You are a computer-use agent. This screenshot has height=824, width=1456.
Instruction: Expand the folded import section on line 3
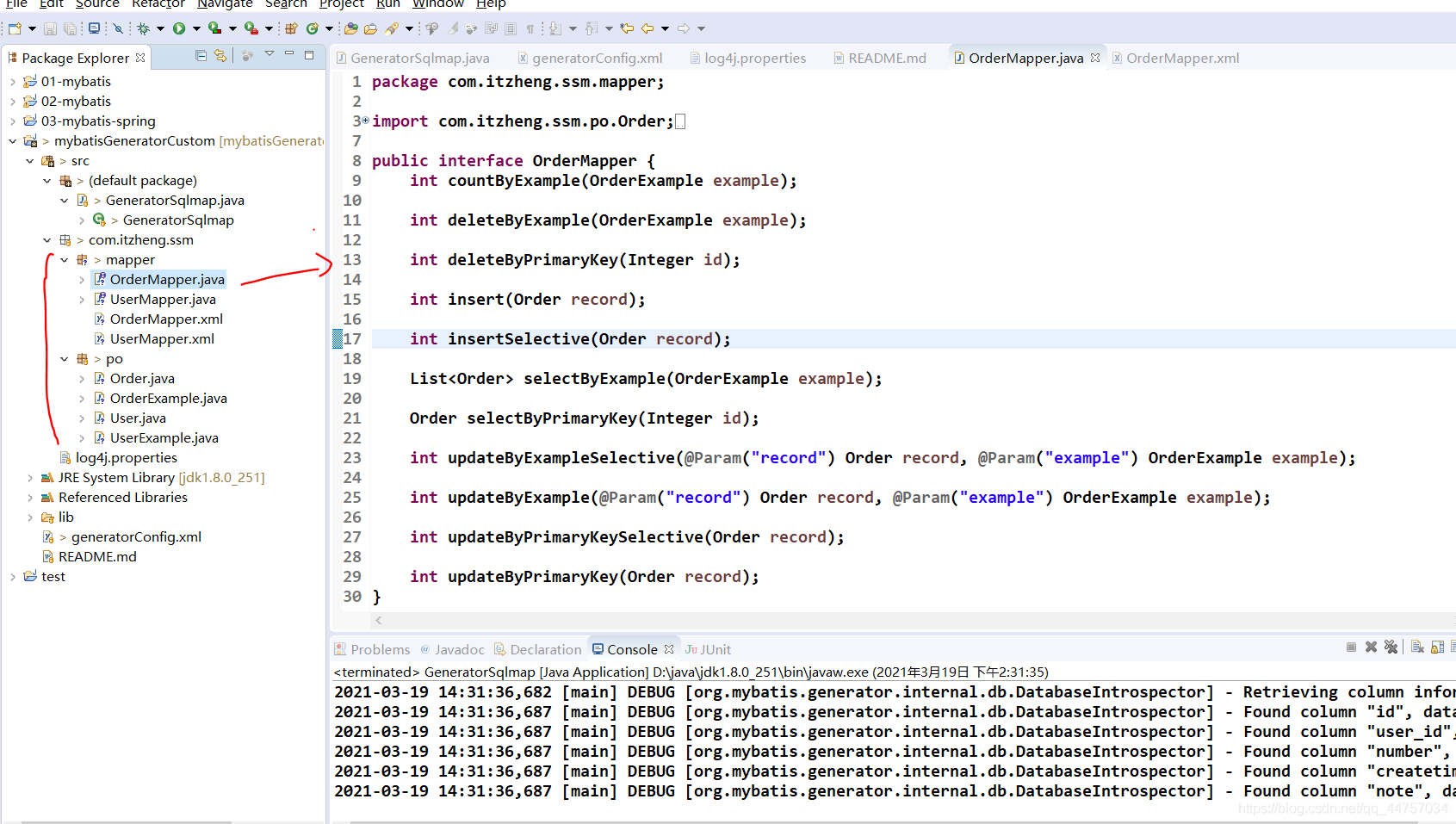(366, 121)
